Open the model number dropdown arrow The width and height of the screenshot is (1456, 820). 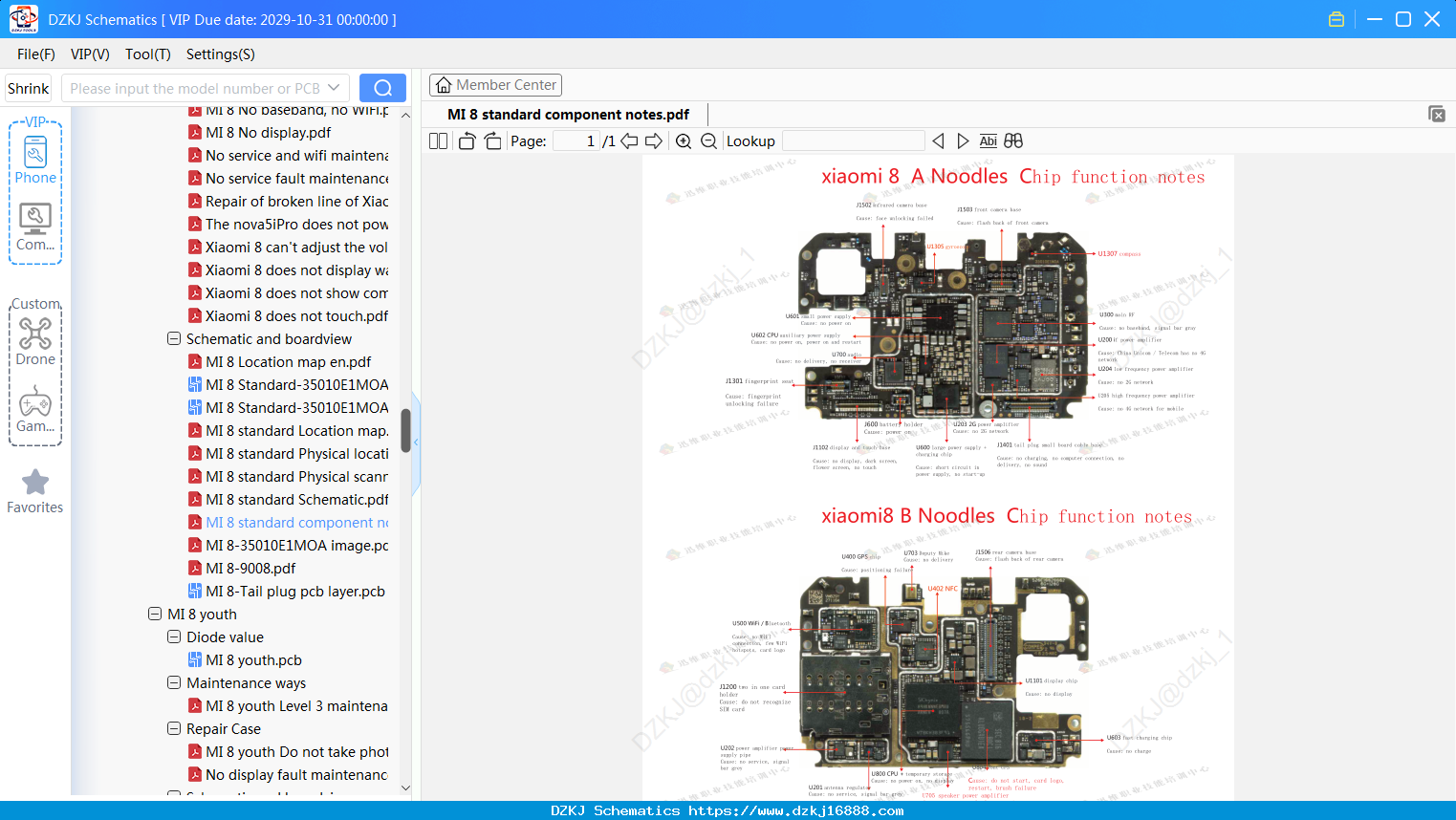[334, 88]
